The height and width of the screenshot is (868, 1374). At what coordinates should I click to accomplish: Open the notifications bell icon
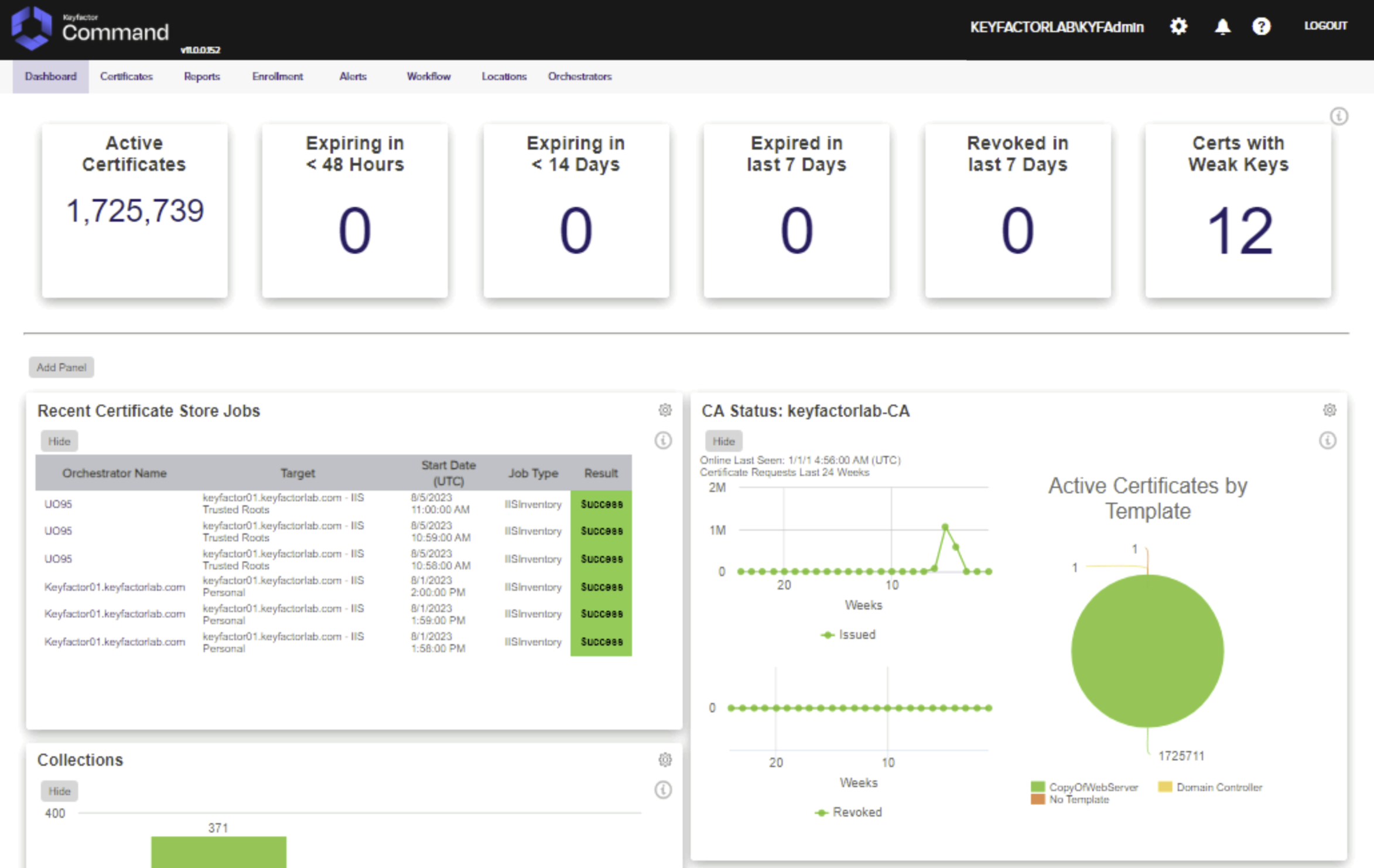1222,27
